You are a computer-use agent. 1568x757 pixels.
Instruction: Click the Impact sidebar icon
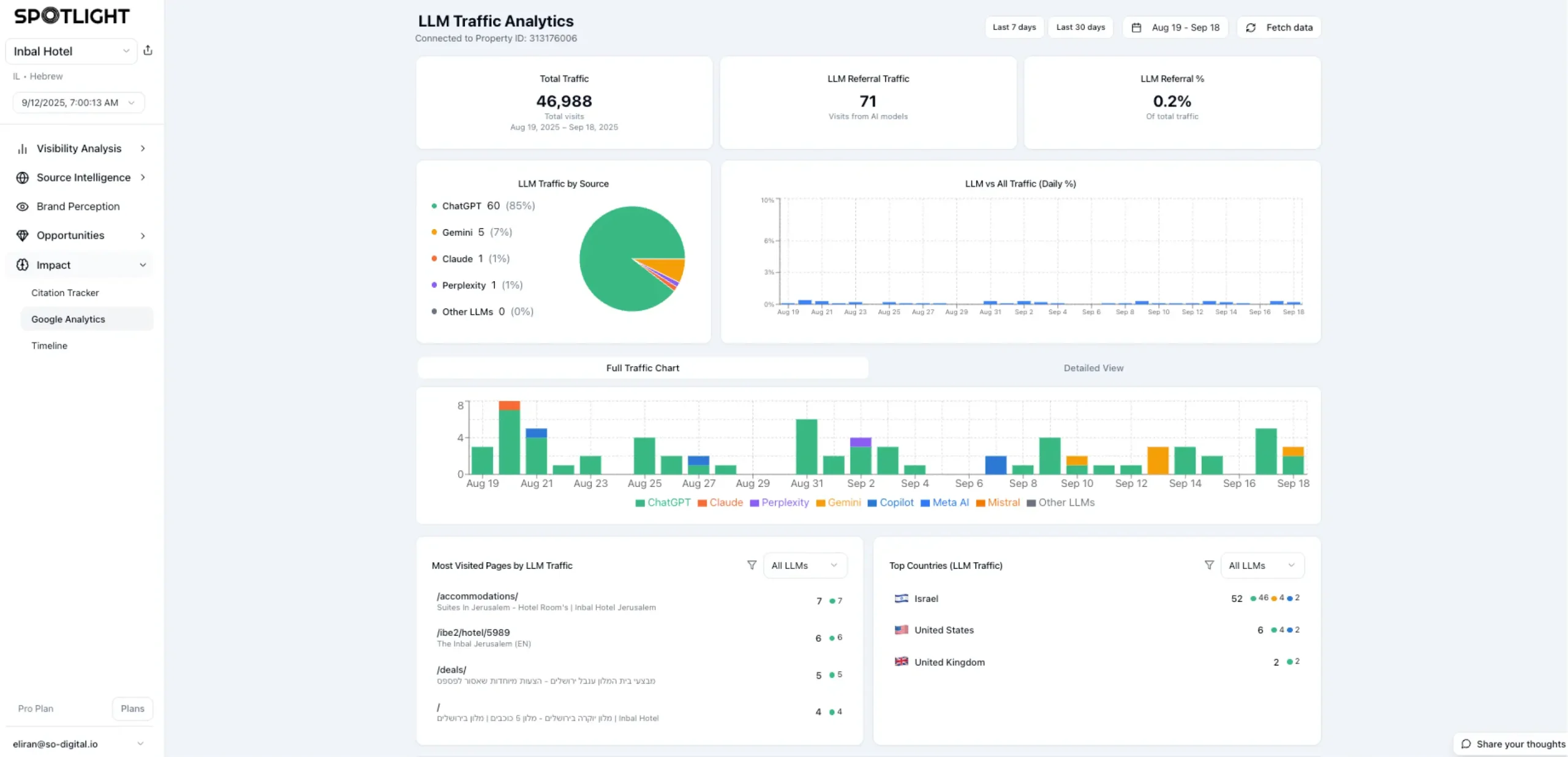23,265
